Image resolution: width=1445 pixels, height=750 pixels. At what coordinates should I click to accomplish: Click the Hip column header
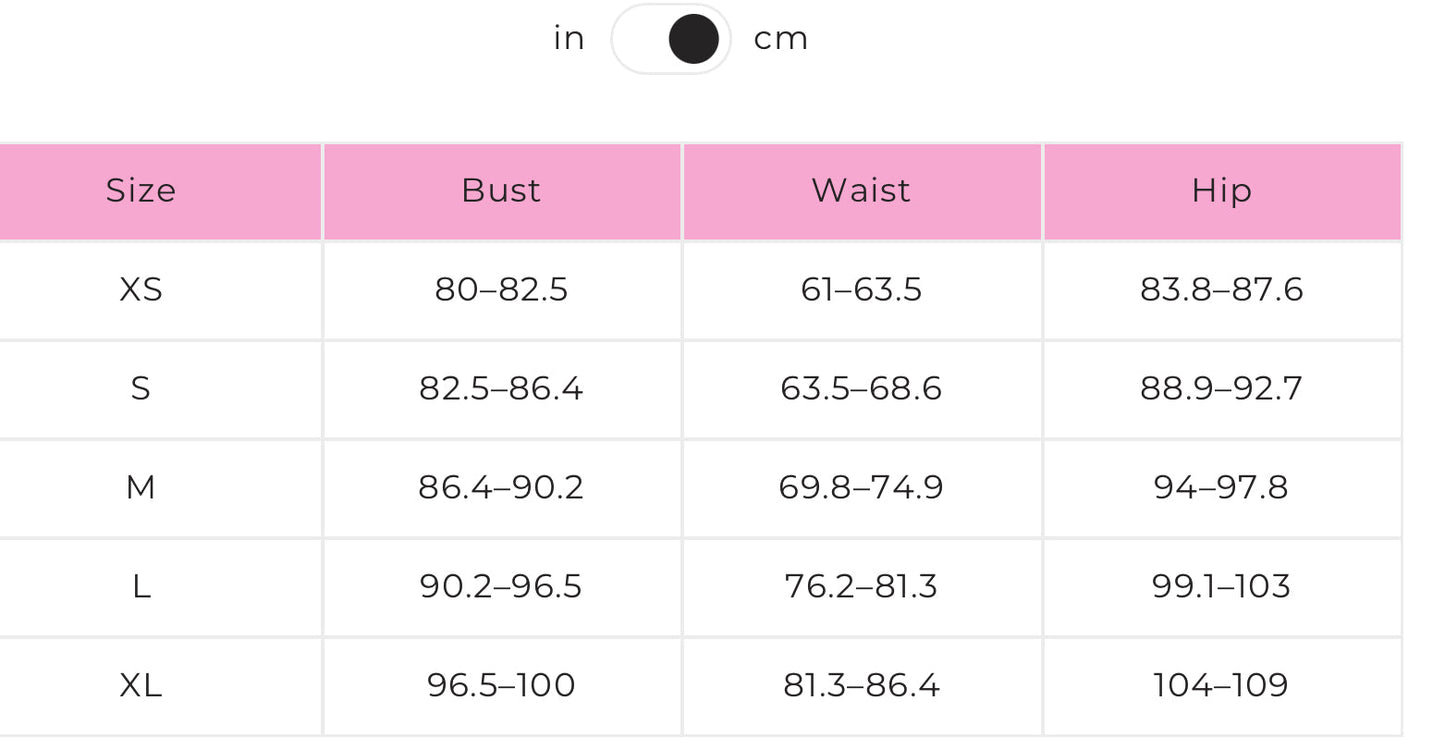click(1221, 191)
